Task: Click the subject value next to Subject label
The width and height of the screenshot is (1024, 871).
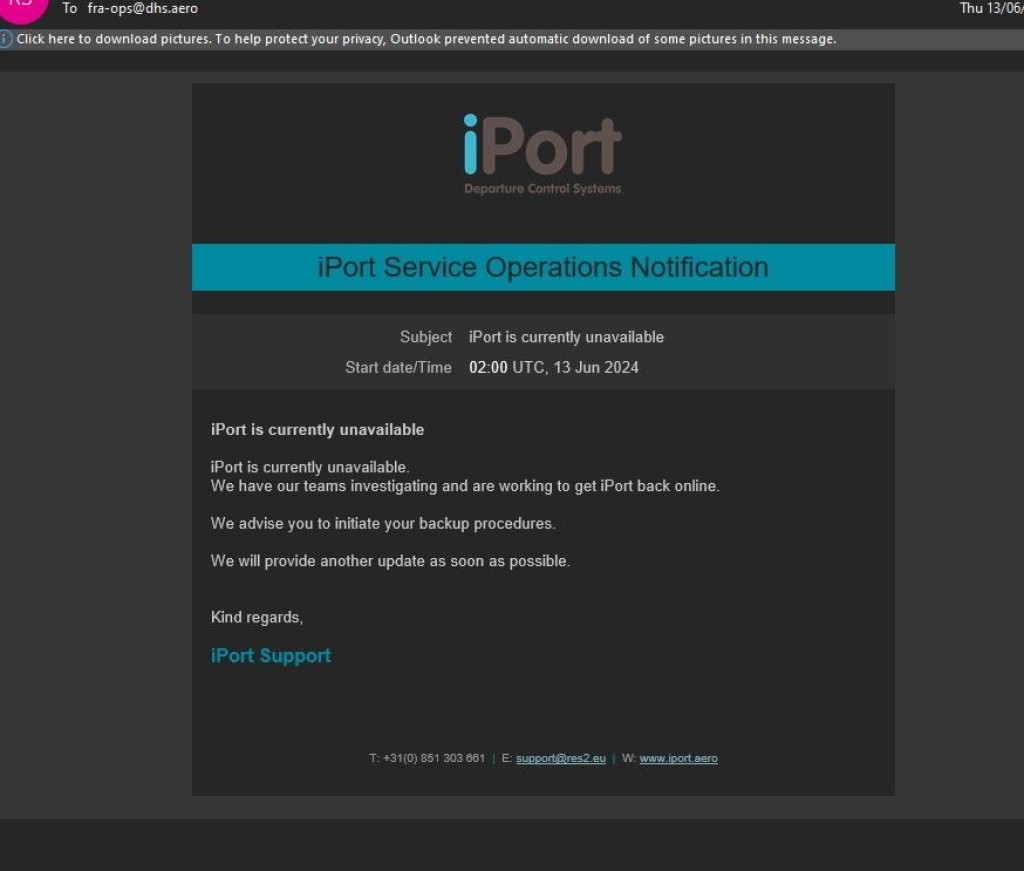Action: point(566,337)
